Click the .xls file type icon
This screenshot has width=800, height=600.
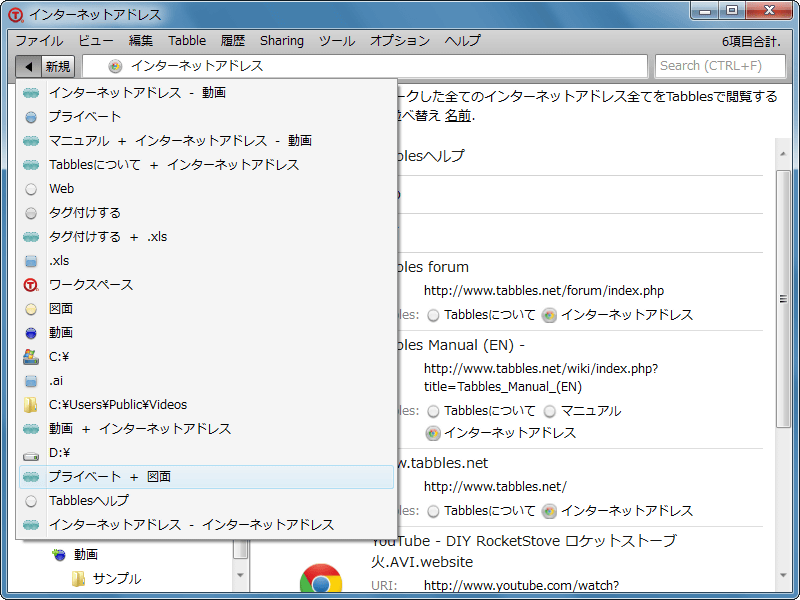[x=31, y=261]
